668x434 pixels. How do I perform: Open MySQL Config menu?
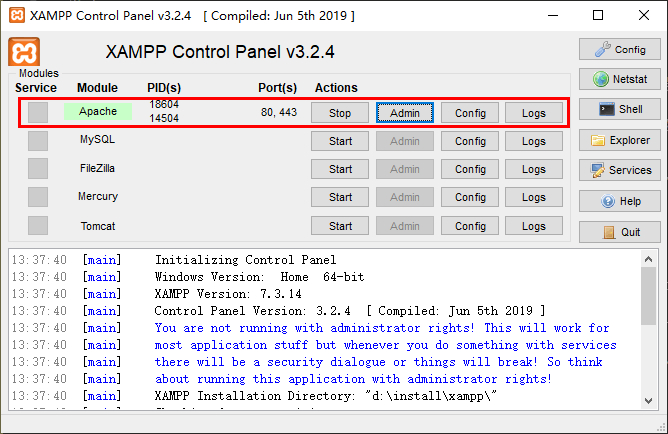(x=470, y=141)
